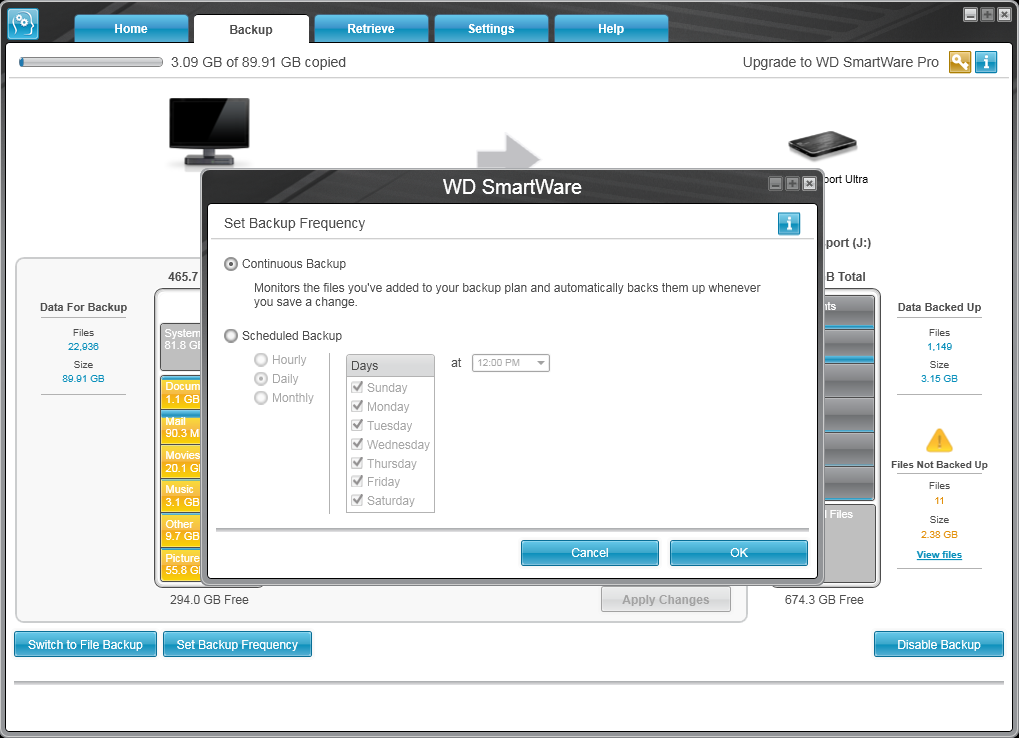Viewport: 1019px width, 738px height.
Task: Click the backup copy progress bar
Action: pos(91,62)
